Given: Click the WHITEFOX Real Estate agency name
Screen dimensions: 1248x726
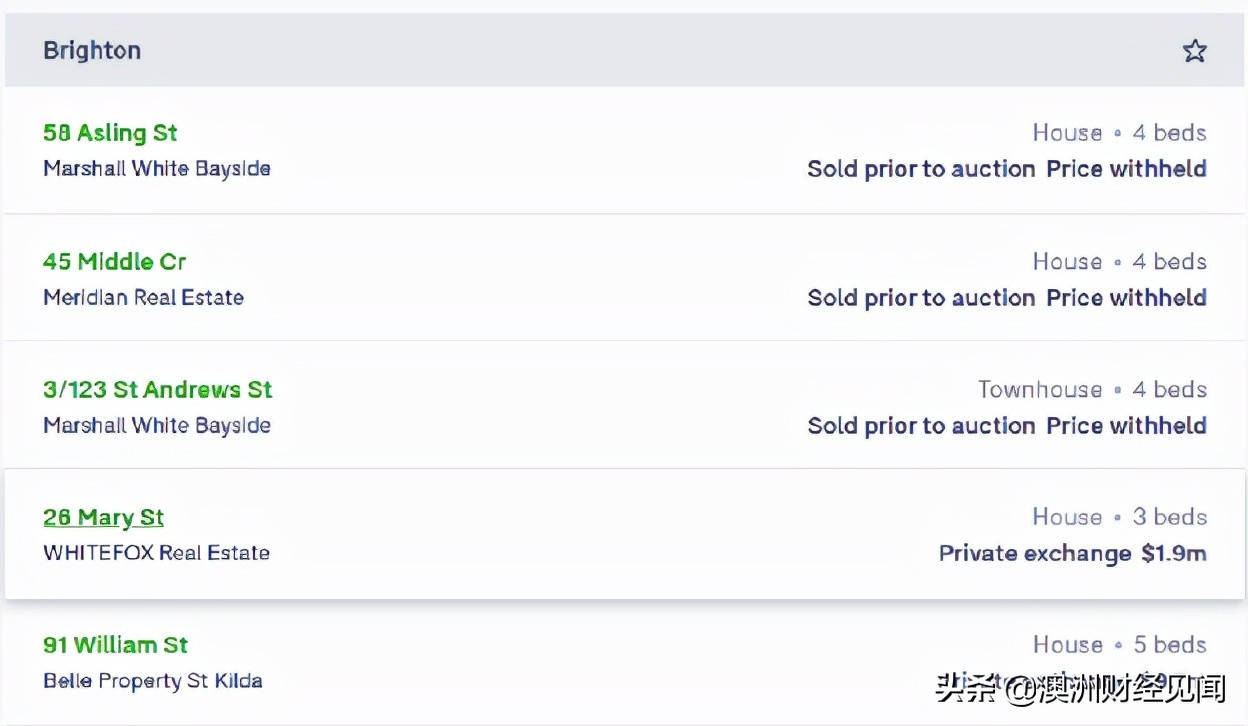Looking at the screenshot, I should coord(156,553).
